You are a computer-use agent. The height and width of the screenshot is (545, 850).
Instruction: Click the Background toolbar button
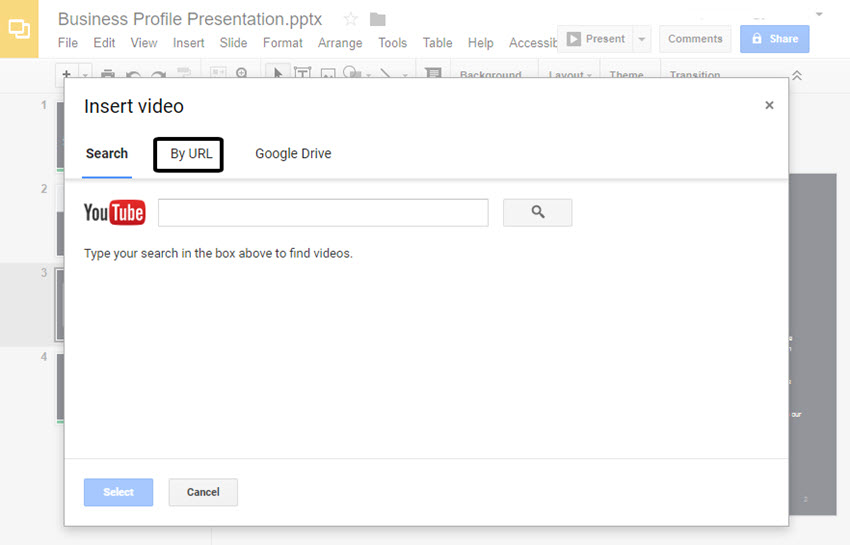coord(491,75)
